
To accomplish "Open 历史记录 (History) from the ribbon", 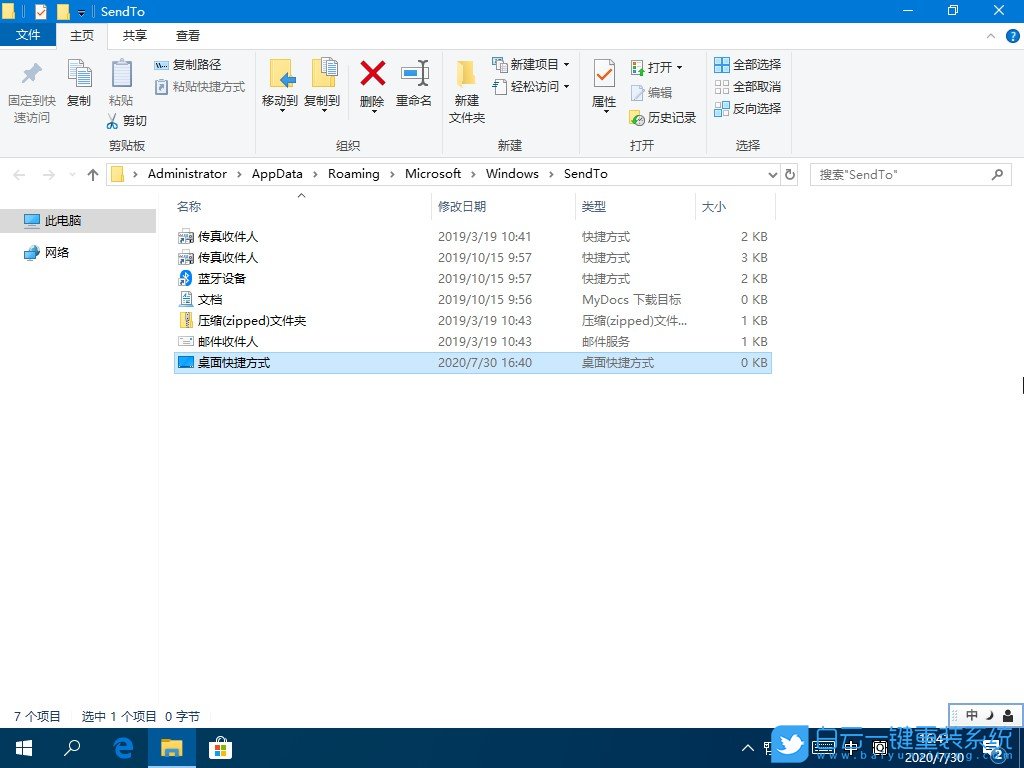I will tap(663, 117).
